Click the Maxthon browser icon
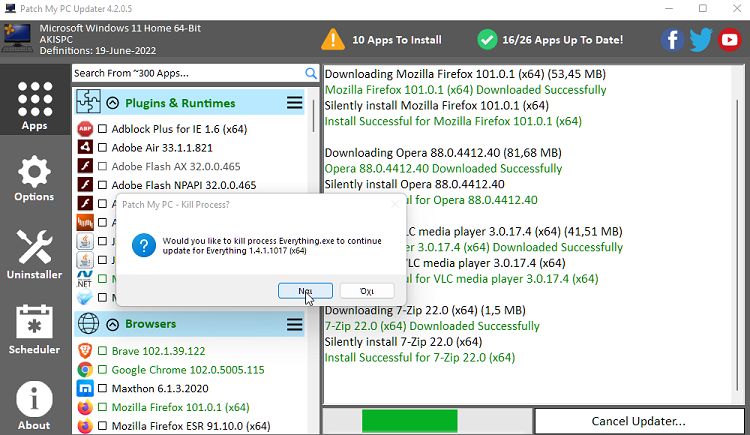Viewport: 750px width, 435px height. (85, 388)
